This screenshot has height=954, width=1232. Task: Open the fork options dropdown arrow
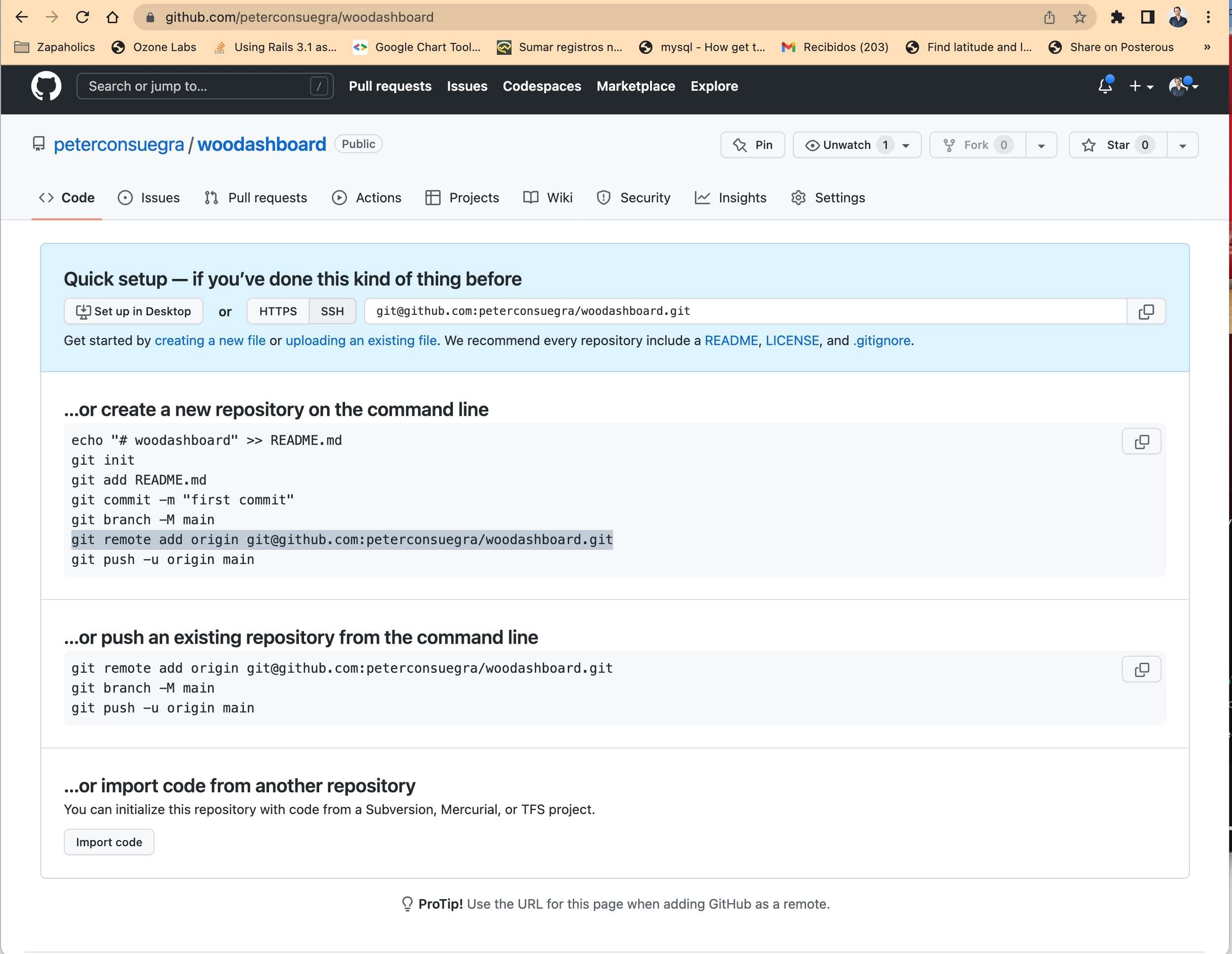coord(1041,145)
